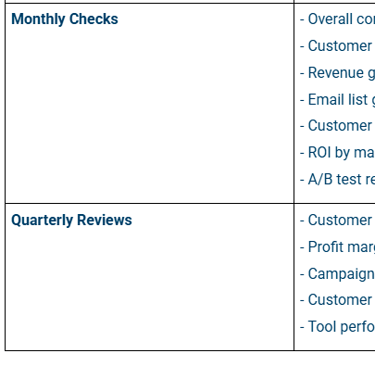The height and width of the screenshot is (366, 375).
Task: Click the Monthly Checks heading
Action: pos(65,19)
